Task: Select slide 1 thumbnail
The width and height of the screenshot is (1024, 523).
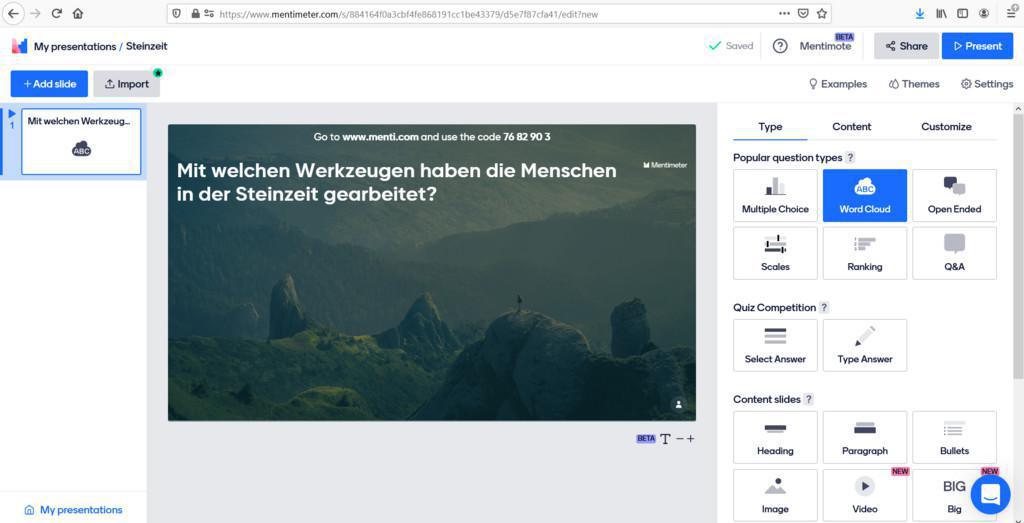Action: [x=81, y=142]
